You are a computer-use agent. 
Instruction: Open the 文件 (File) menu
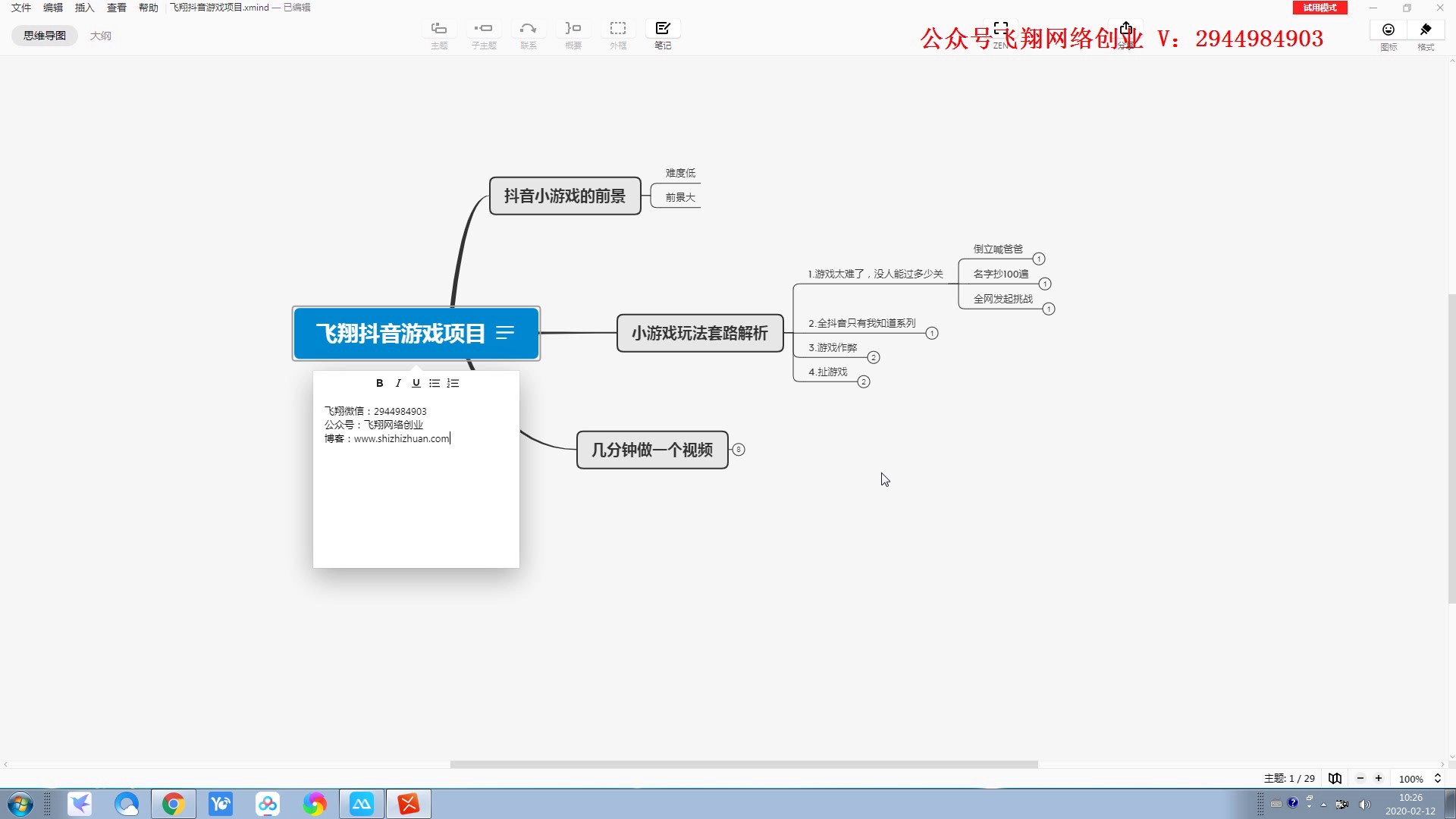coord(21,8)
